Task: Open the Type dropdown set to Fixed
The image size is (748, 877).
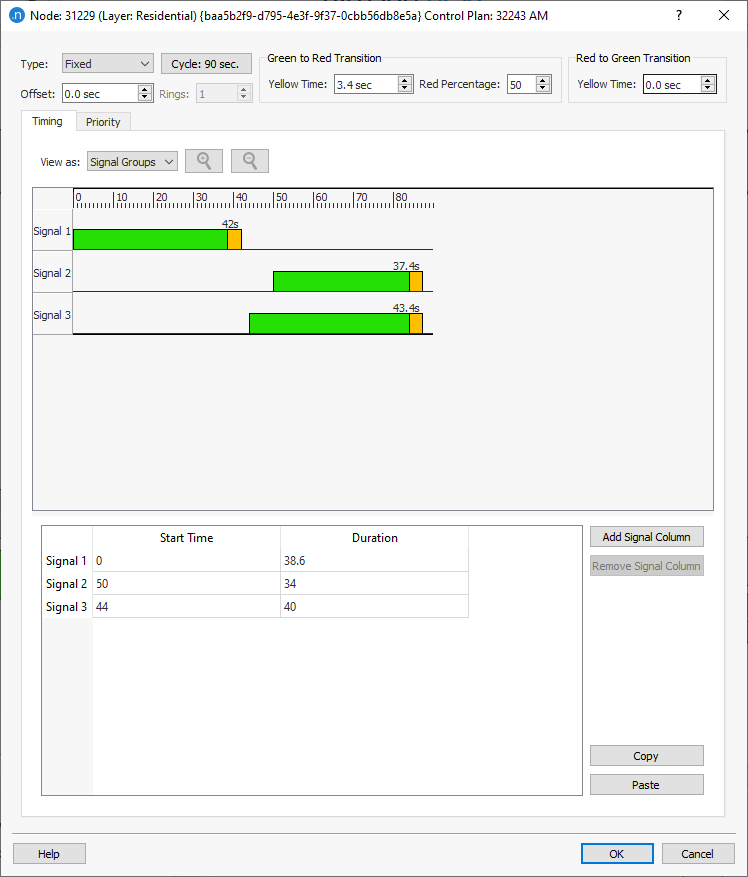Action: (107, 64)
